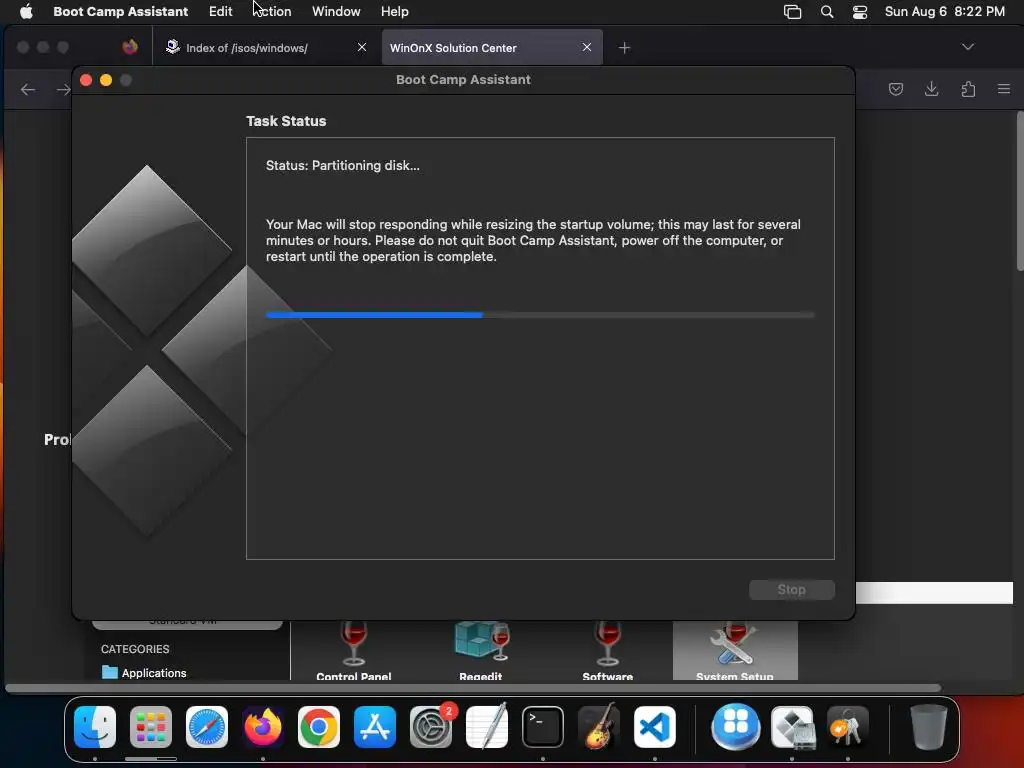Image resolution: width=1024 pixels, height=768 pixels.
Task: Close the WinOnX Solution Center tab
Action: pyautogui.click(x=586, y=47)
